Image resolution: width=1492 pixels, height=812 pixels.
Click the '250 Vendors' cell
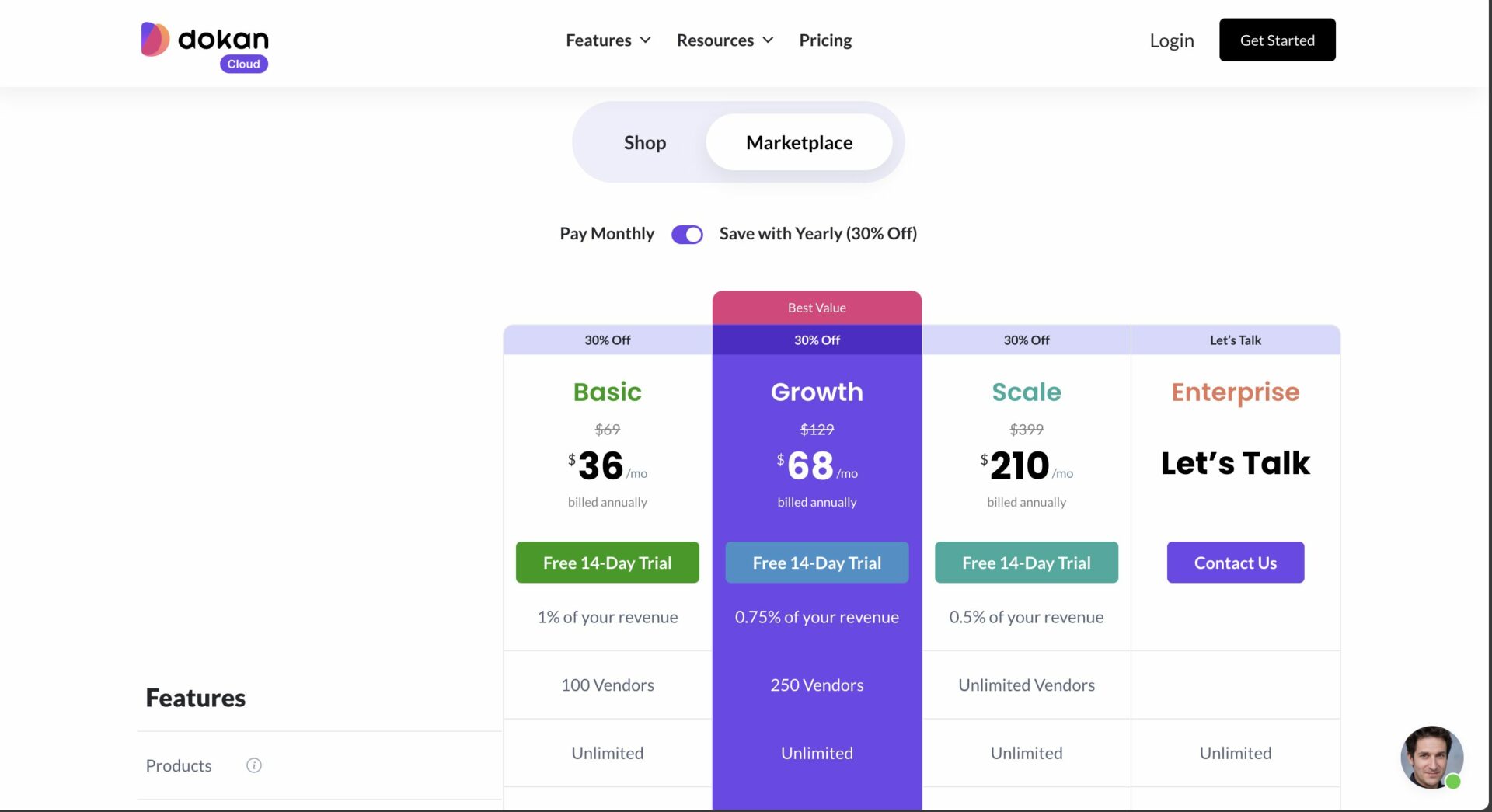tap(817, 685)
